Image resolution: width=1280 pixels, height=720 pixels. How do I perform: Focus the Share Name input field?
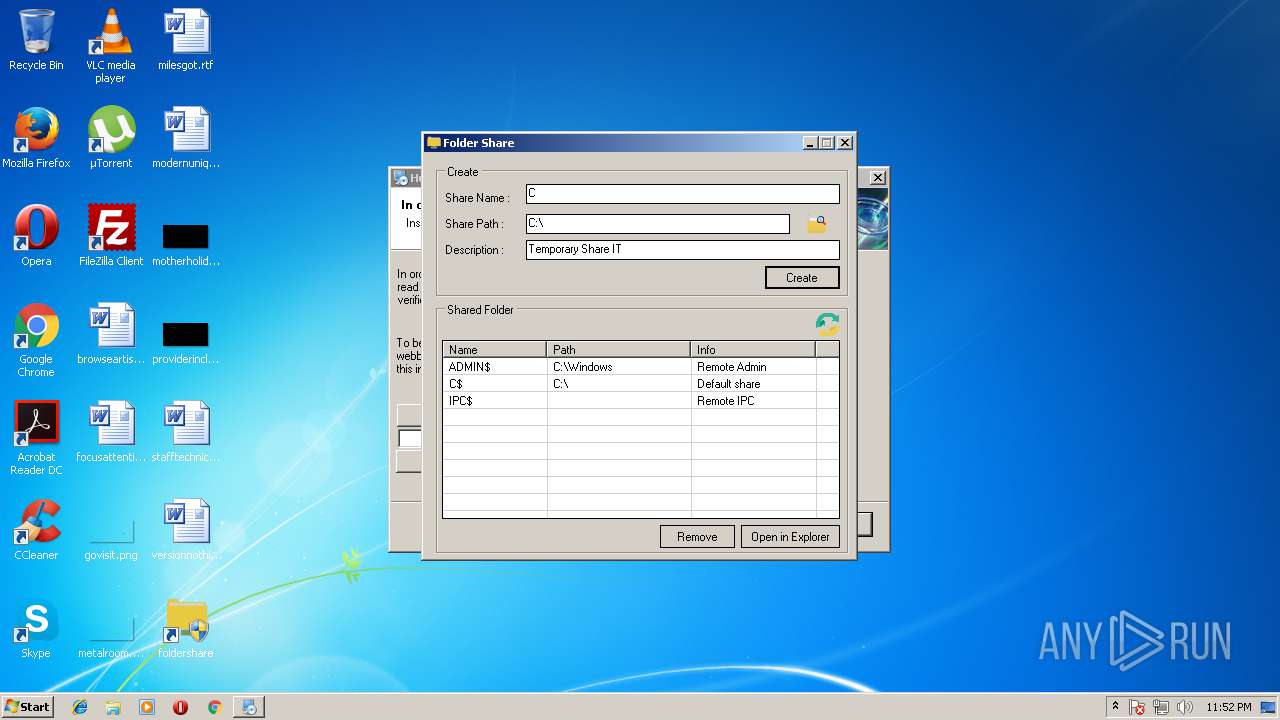(x=683, y=194)
